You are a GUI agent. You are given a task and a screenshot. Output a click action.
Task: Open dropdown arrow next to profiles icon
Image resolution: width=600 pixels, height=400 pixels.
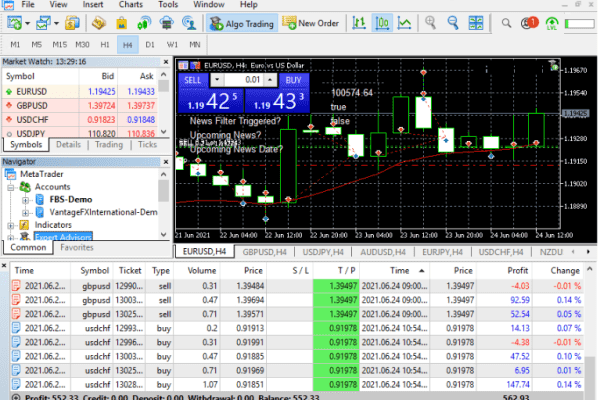57,23
